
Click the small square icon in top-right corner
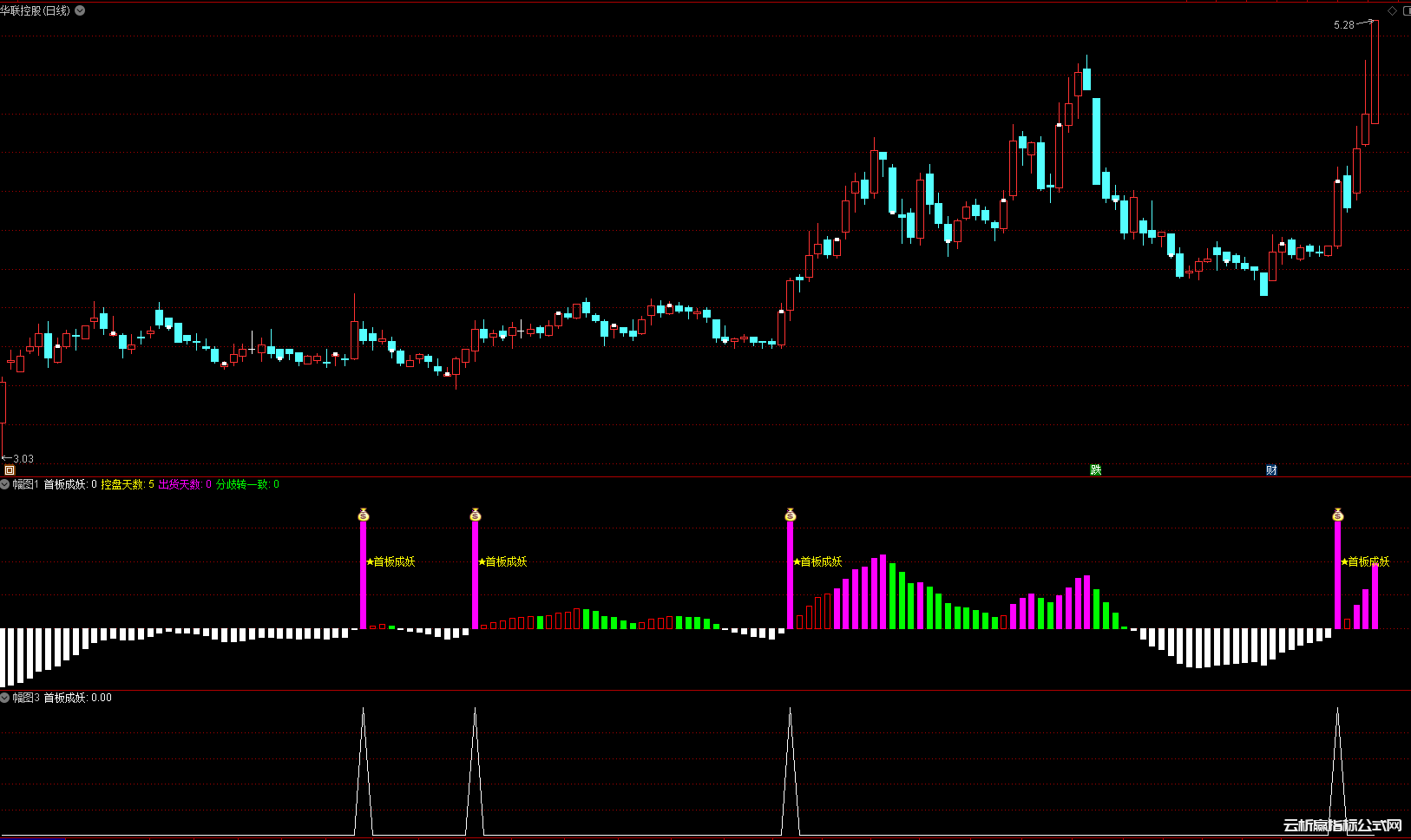1404,10
